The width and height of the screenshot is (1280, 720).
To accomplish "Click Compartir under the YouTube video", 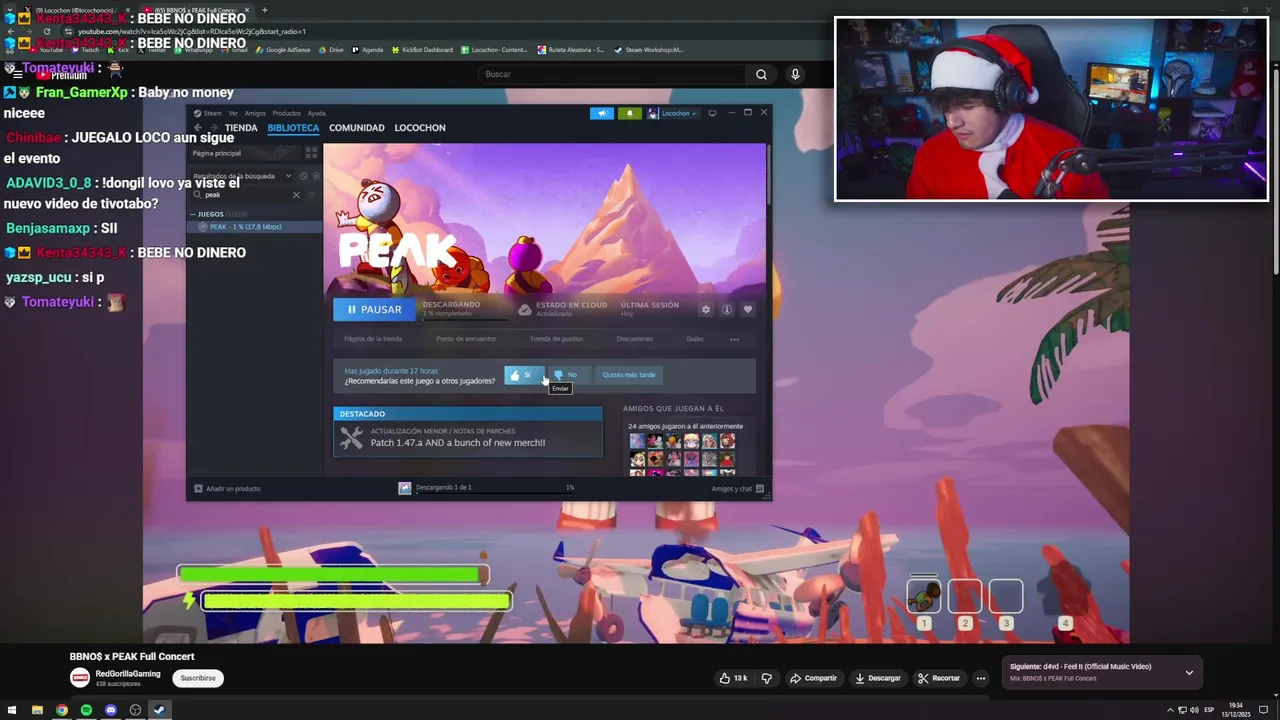I will [813, 678].
